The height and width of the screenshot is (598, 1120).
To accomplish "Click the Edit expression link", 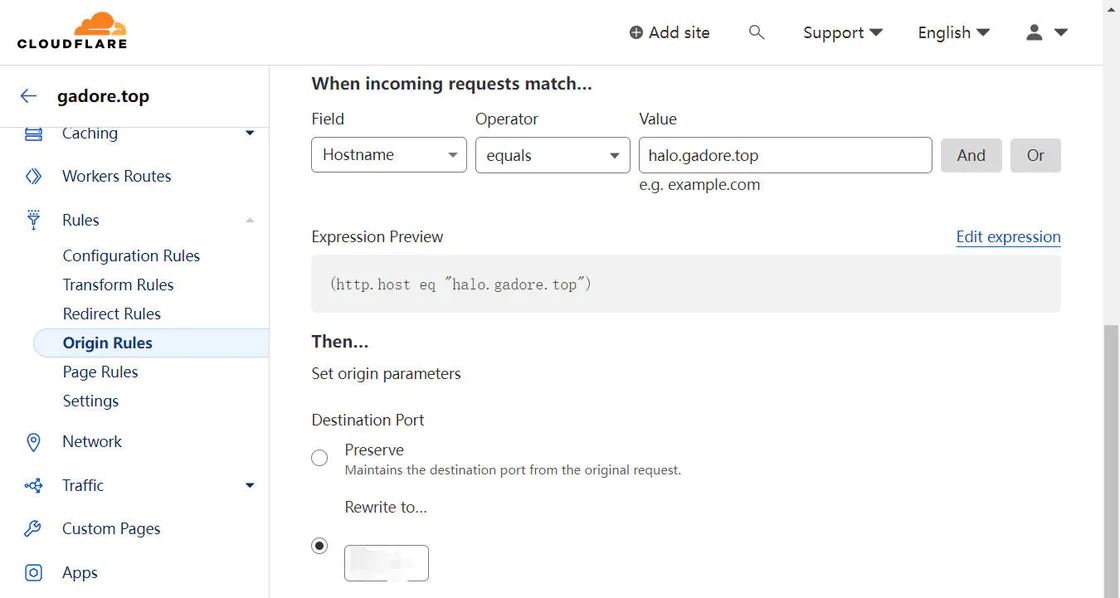I will (x=1008, y=237).
